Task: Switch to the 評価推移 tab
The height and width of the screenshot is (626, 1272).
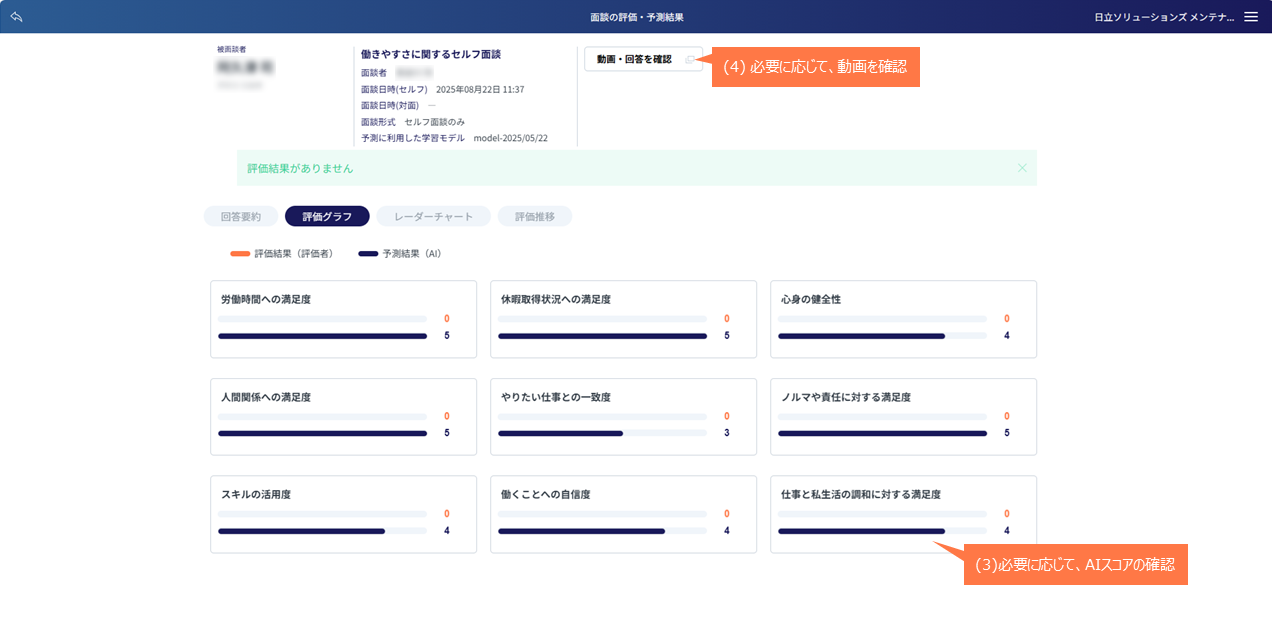Action: [535, 216]
